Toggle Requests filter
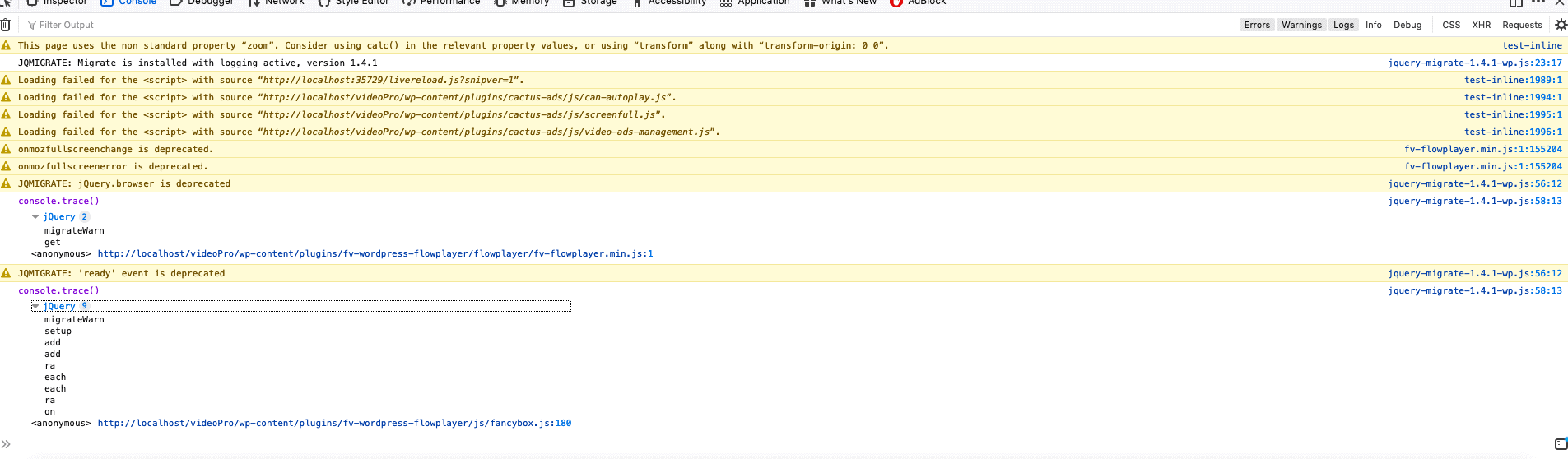This screenshot has height=459, width=1568. (x=1522, y=25)
